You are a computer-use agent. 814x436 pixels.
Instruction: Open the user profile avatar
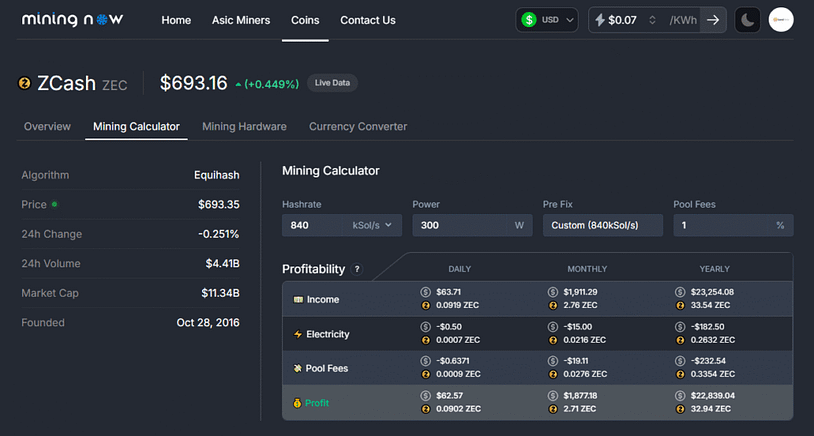781,20
